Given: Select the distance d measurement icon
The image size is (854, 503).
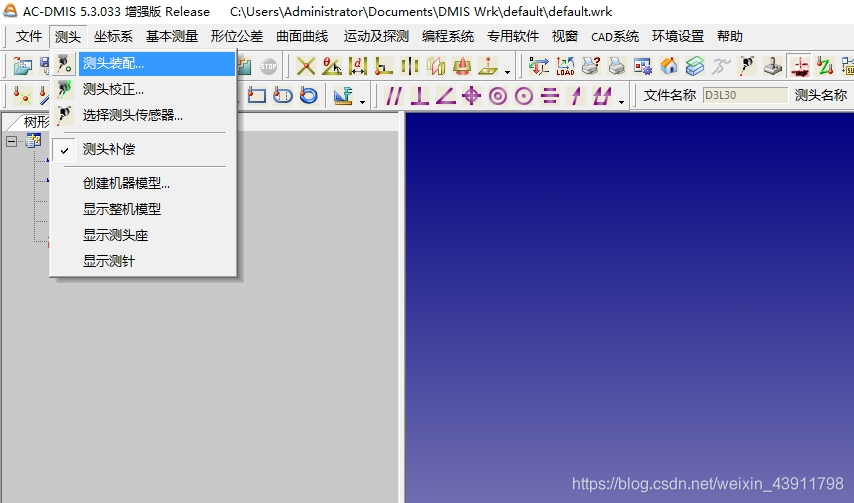Looking at the screenshot, I should point(358,66).
